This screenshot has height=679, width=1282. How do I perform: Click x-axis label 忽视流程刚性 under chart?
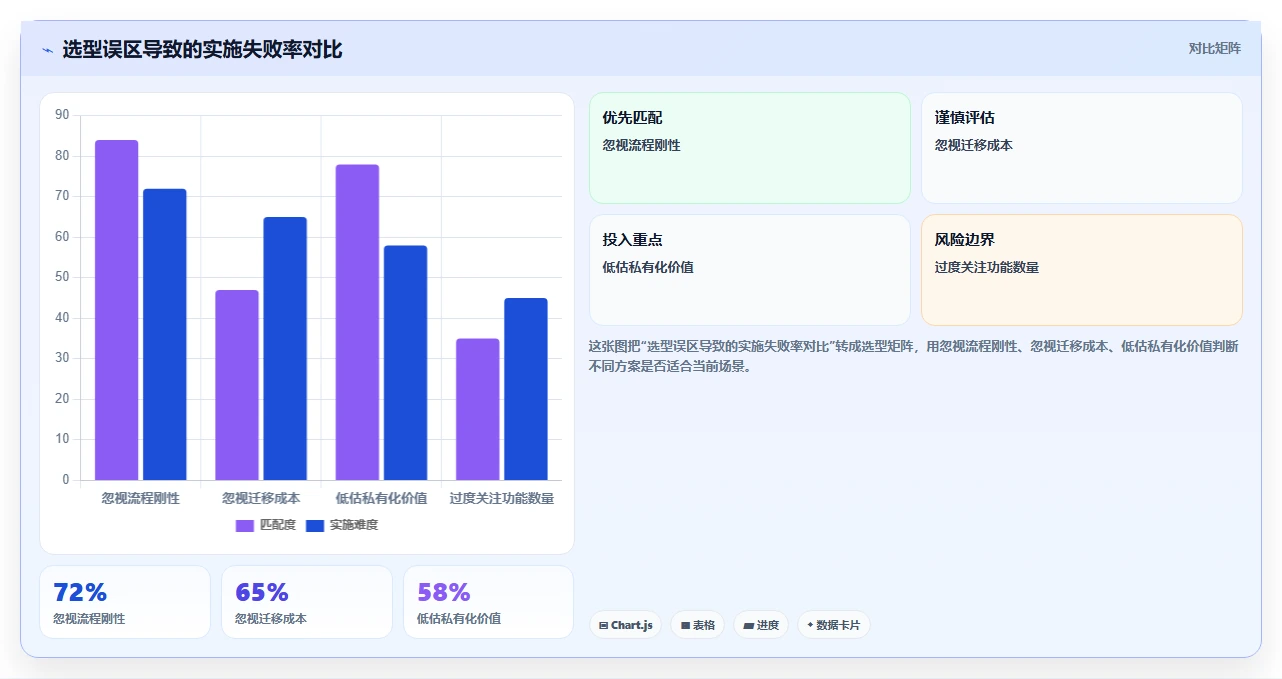141,498
